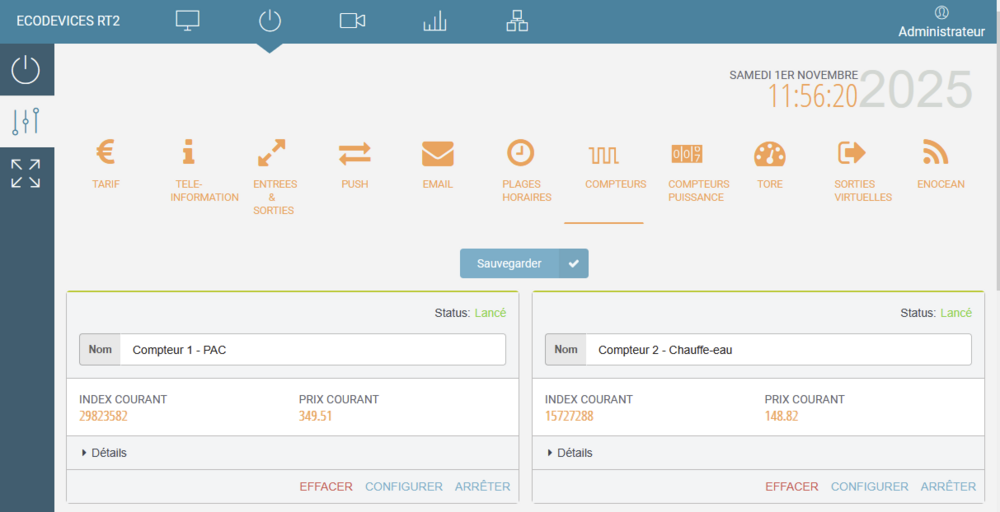The image size is (1000, 512).
Task: Expand Détails for Compteur 1 - PAC
Action: (x=104, y=453)
